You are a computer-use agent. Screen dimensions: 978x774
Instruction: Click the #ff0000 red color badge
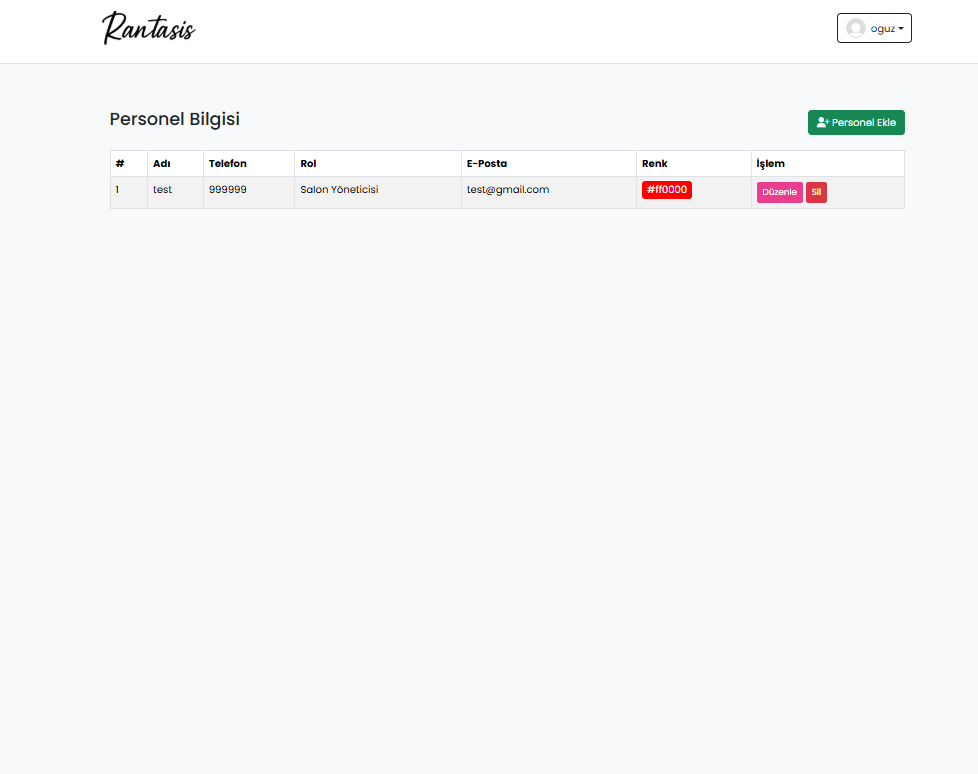pyautogui.click(x=666, y=190)
